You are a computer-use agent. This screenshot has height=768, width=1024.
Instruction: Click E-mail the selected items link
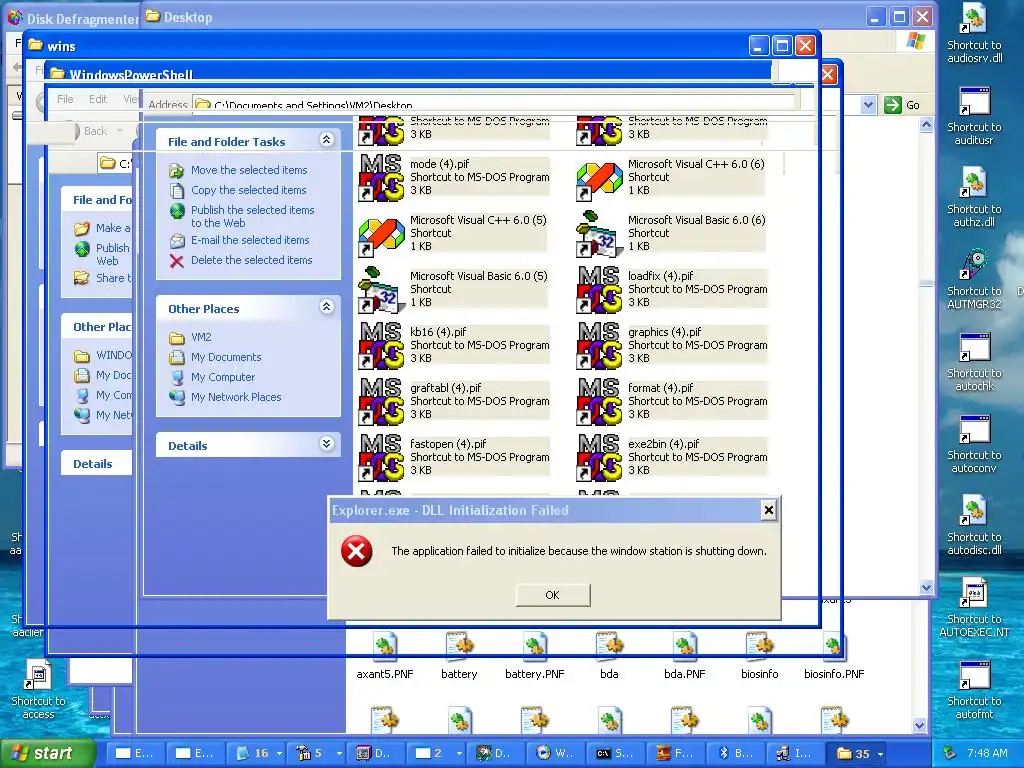250,240
